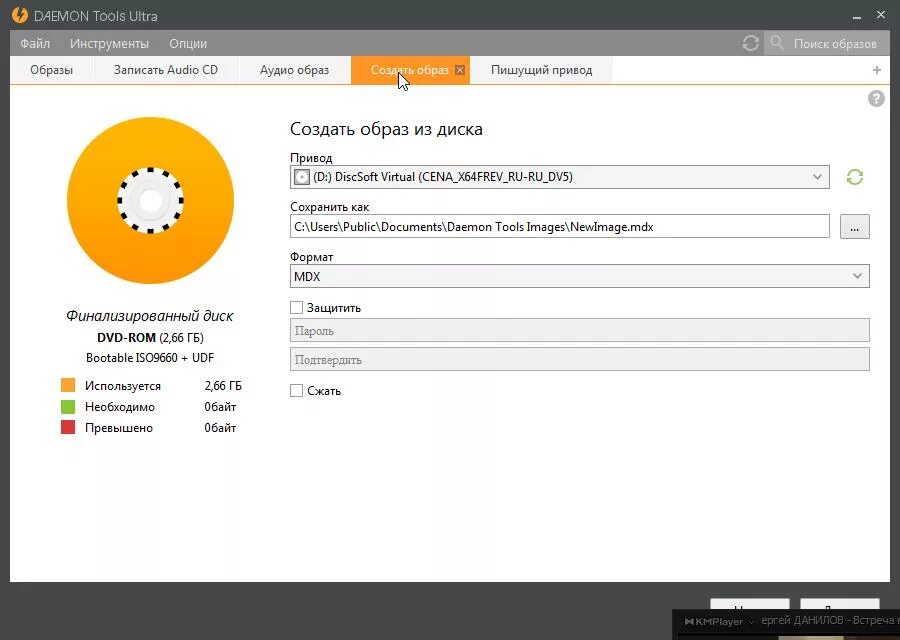900x640 pixels.
Task: Click the Пароль password field
Action: (580, 331)
